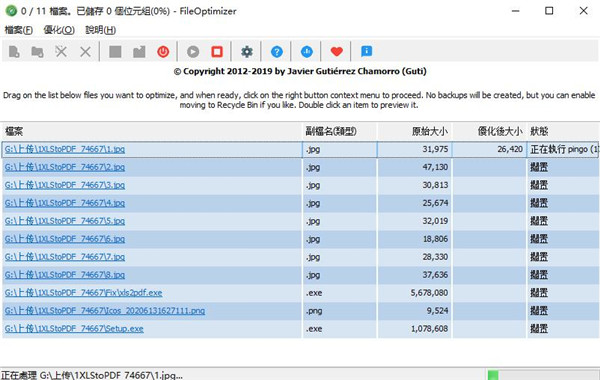Sort by the 狀態 column header
600x380 pixels.
tap(563, 132)
